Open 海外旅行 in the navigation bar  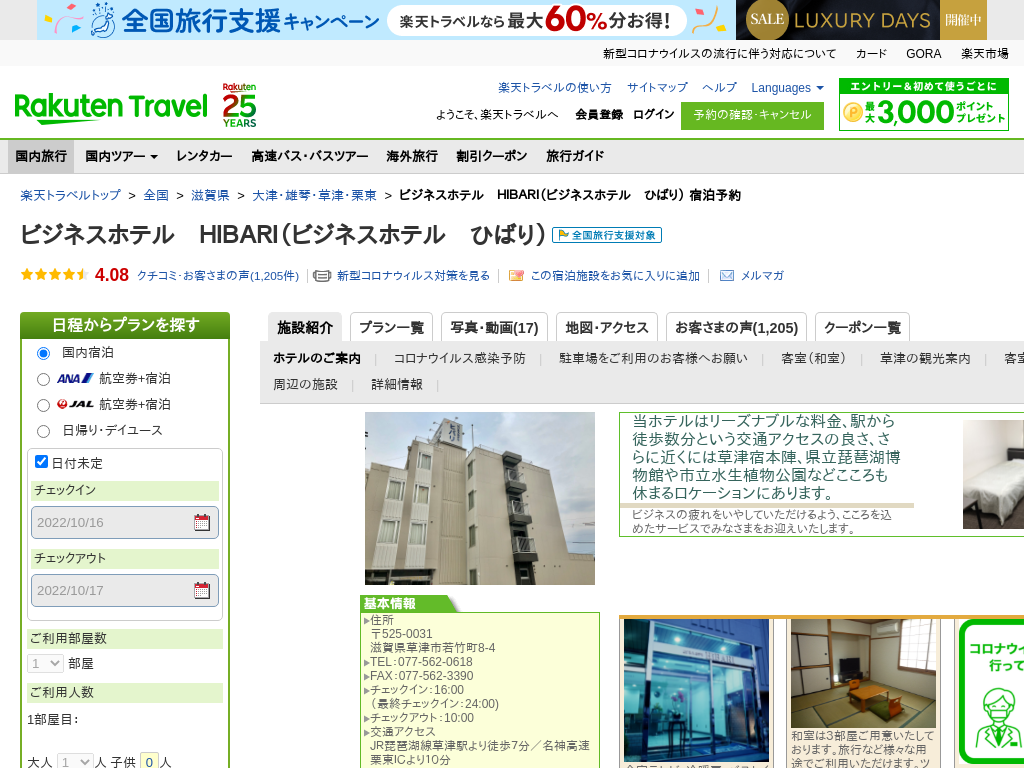click(412, 156)
